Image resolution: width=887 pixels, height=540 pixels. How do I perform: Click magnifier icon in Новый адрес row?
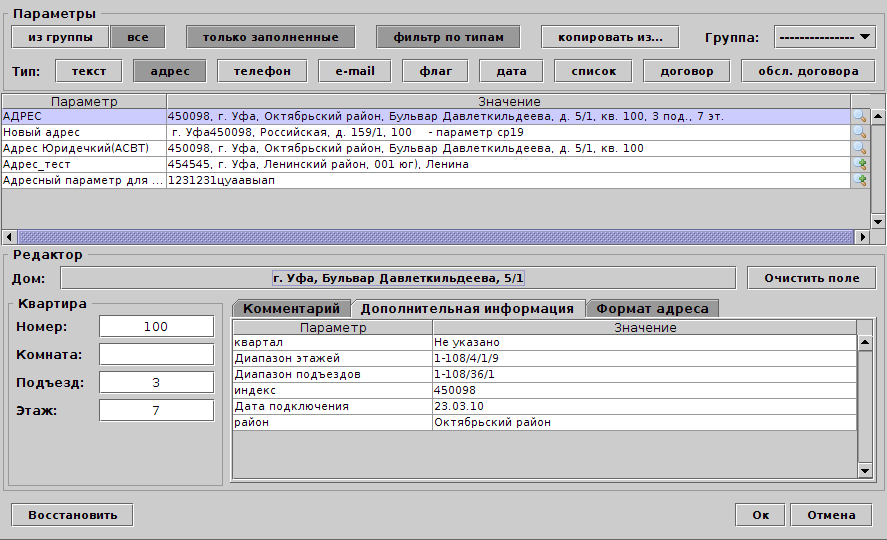pyautogui.click(x=859, y=132)
